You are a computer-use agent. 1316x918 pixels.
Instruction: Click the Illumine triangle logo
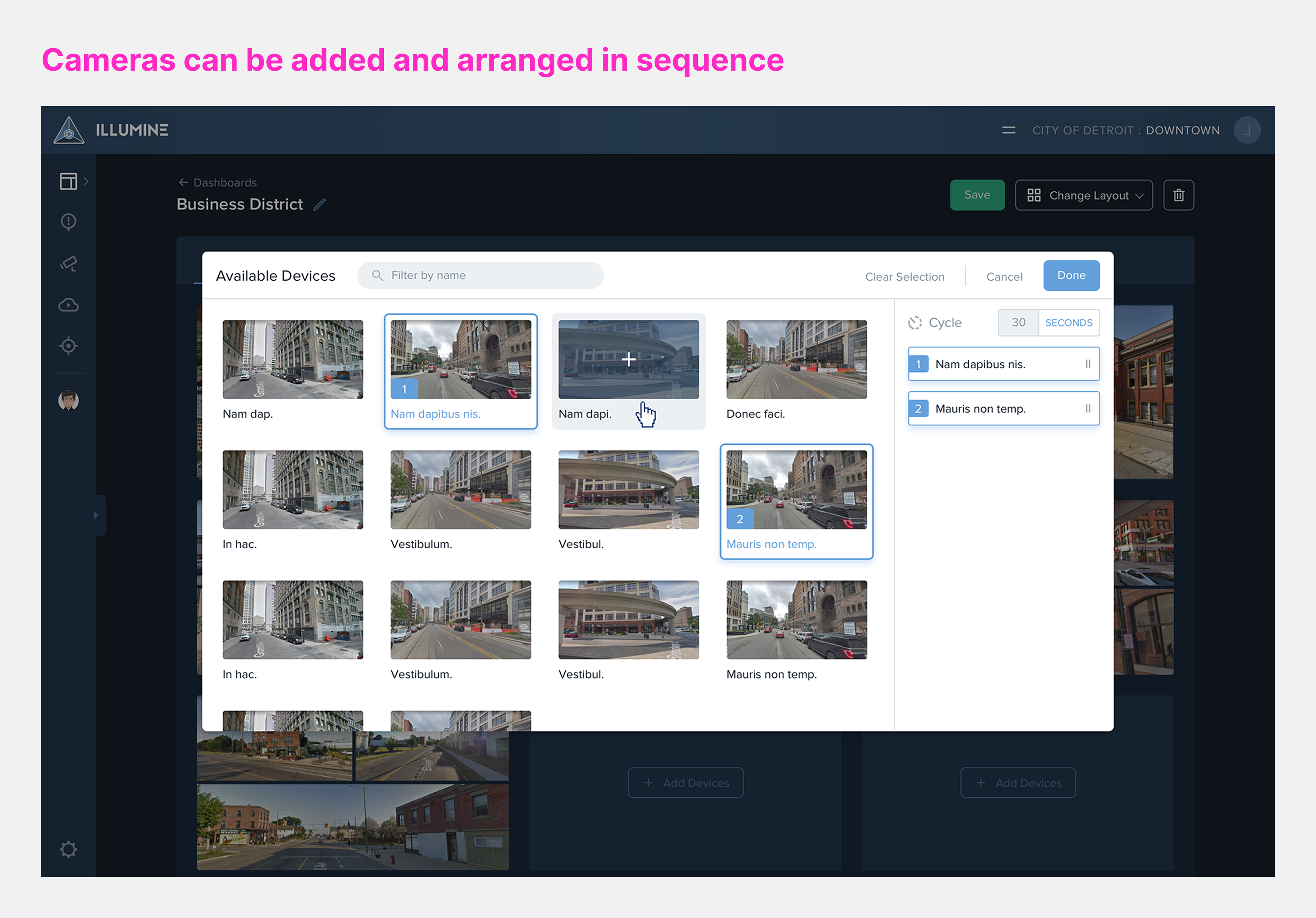[x=69, y=130]
